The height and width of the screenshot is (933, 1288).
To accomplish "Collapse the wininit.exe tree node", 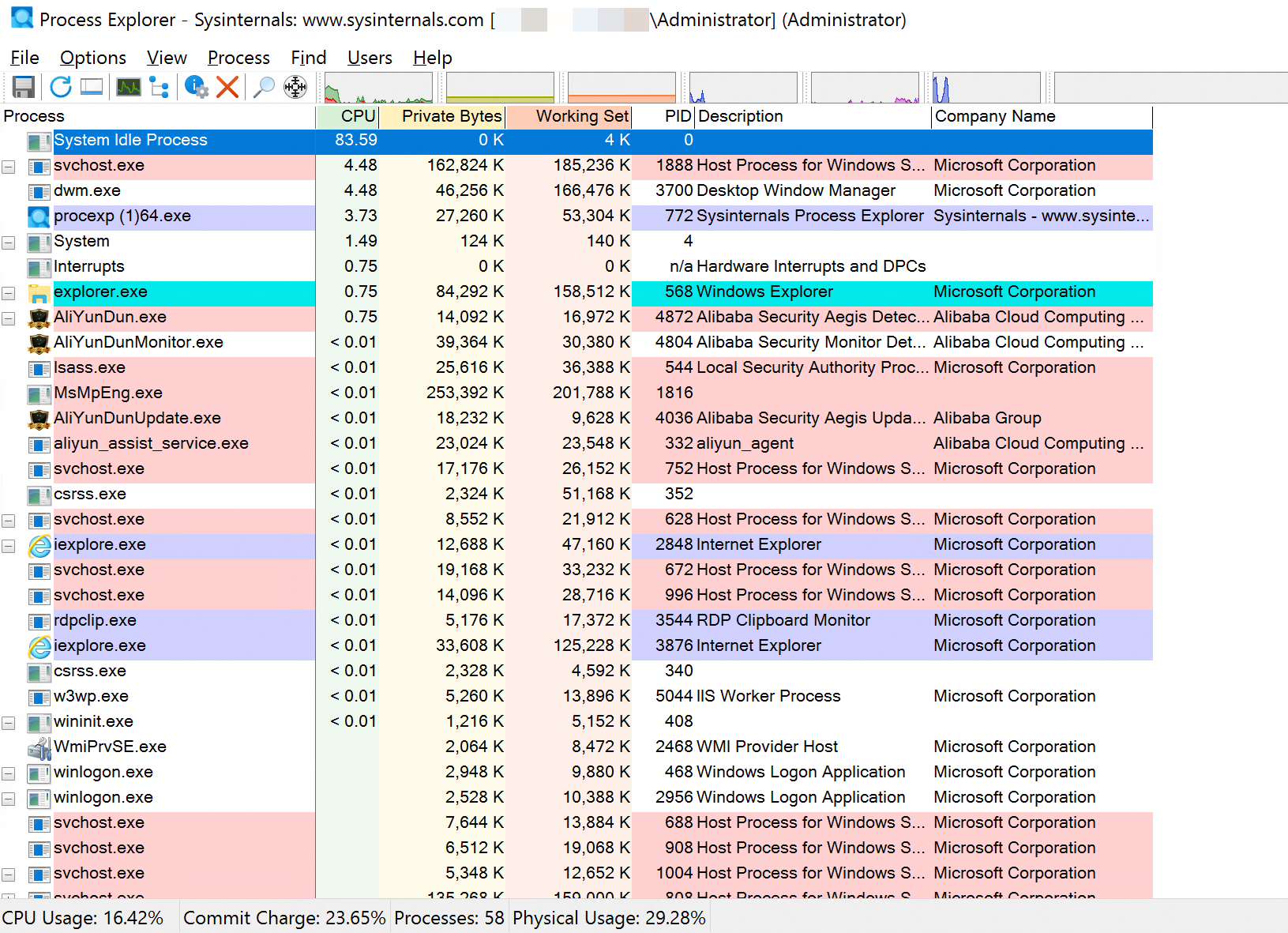I will coord(9,723).
